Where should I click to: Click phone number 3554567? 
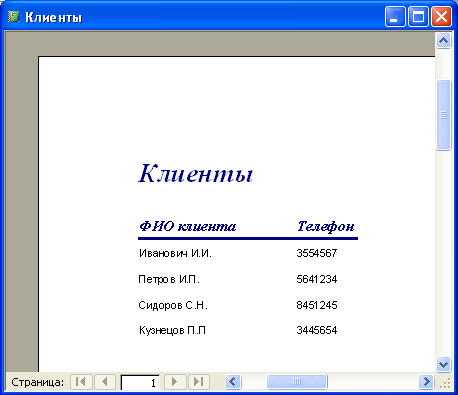[317, 253]
